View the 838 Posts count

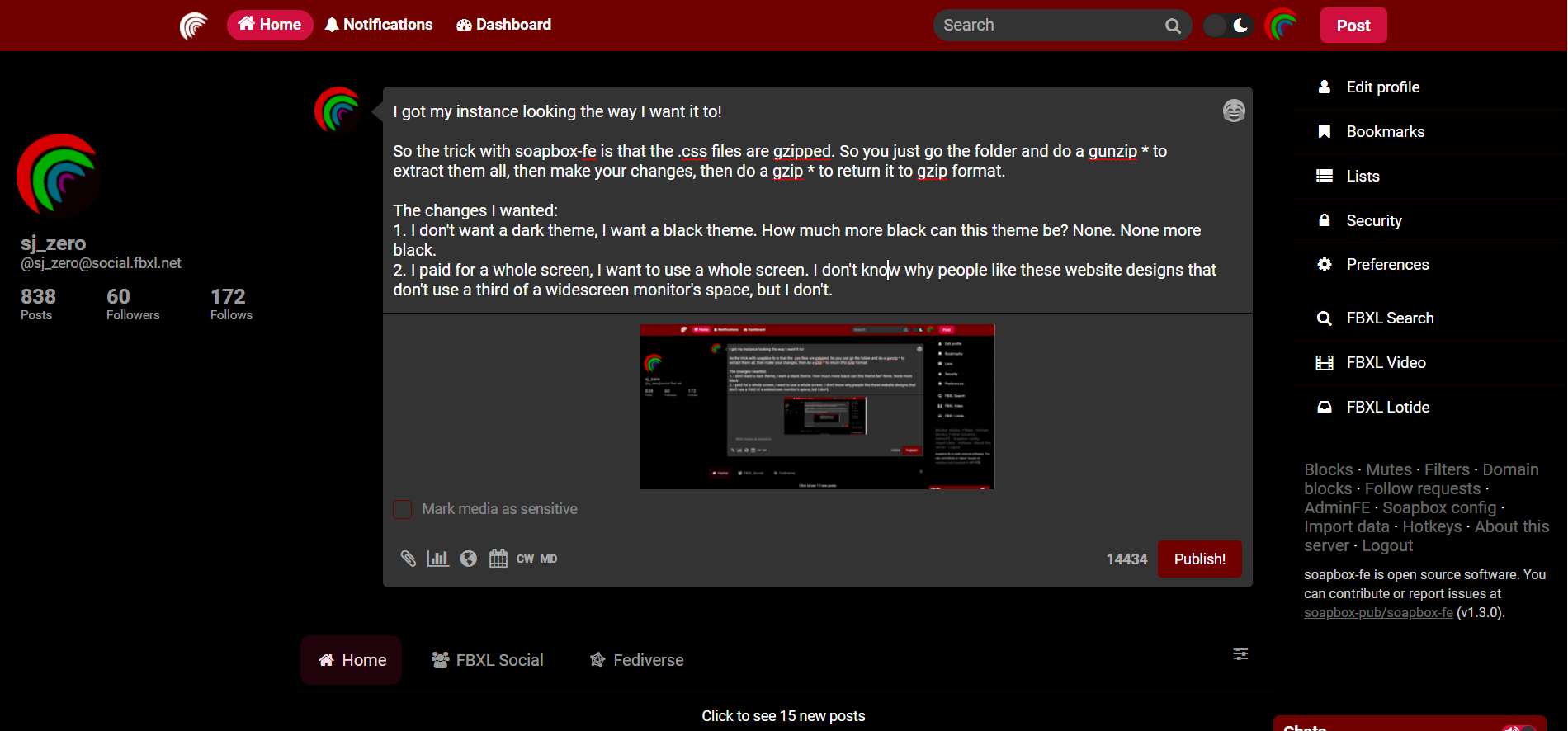(38, 303)
